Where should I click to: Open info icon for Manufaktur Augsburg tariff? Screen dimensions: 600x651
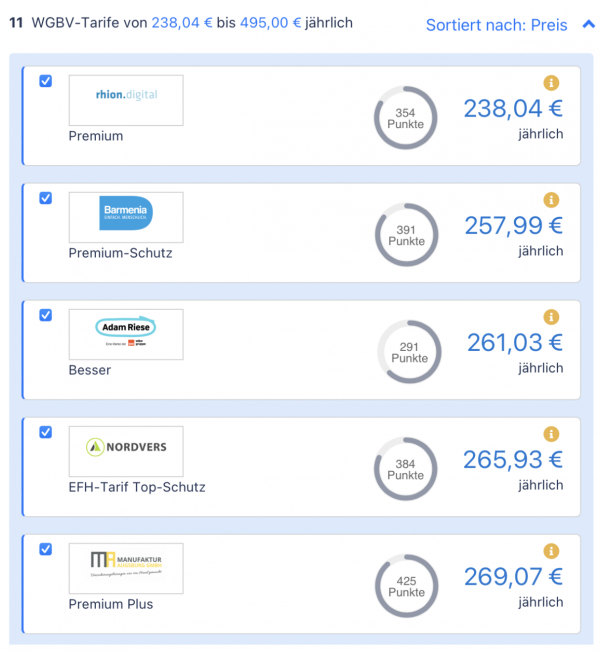[551, 551]
